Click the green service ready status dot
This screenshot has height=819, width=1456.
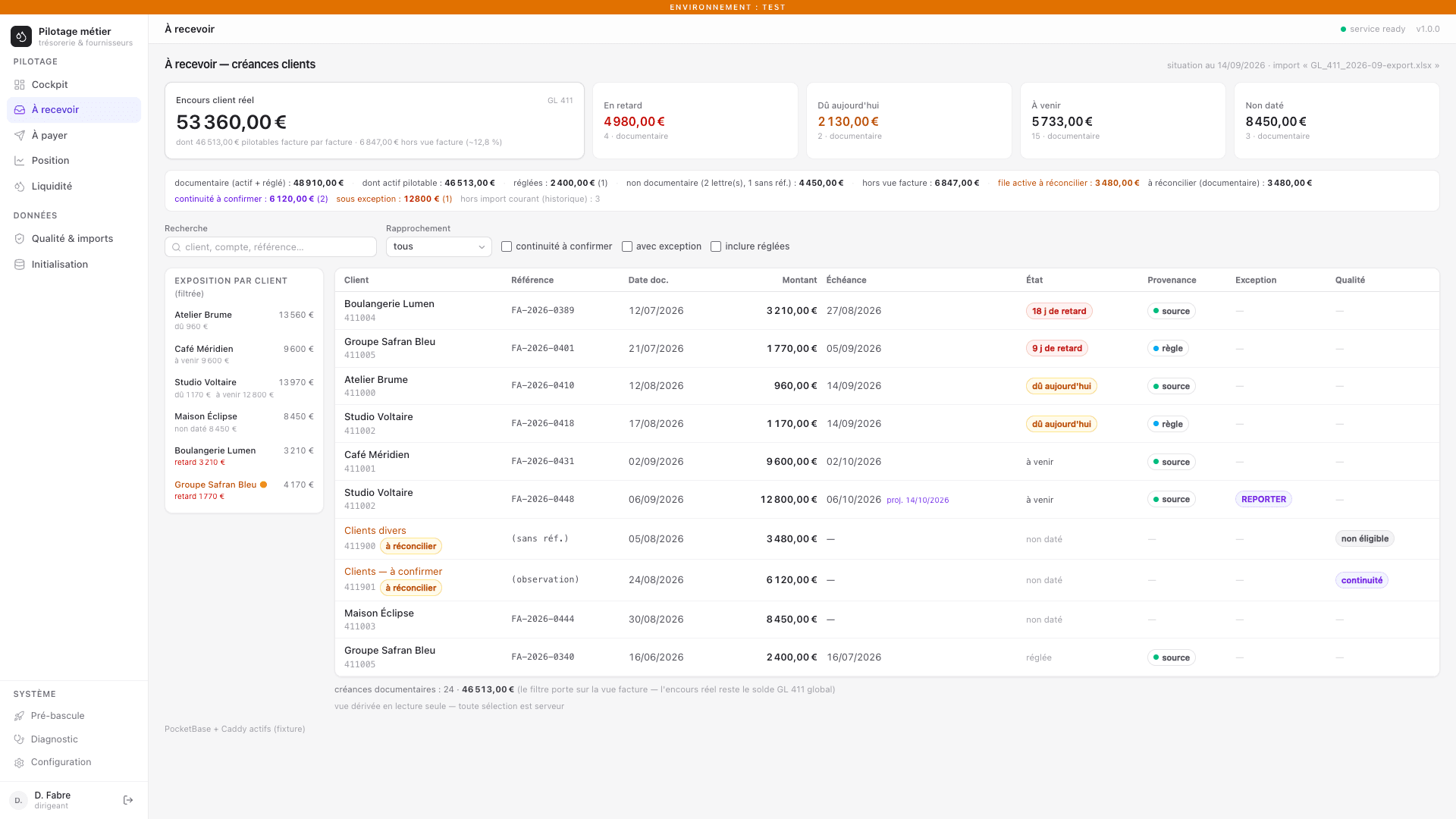(x=1343, y=30)
